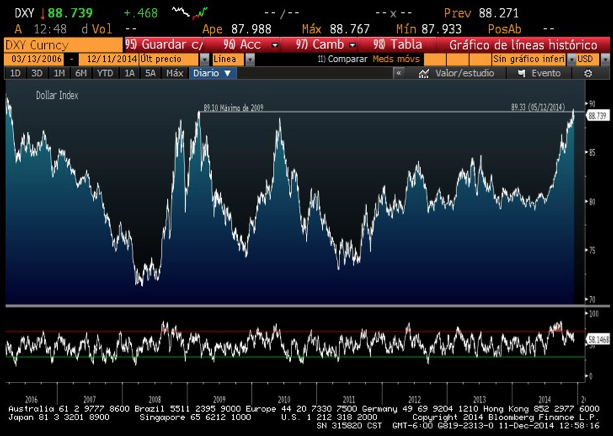Image resolution: width=613 pixels, height=436 pixels.
Task: Open the Sin gráfico inferior dropdown arrow
Action: click(571, 59)
